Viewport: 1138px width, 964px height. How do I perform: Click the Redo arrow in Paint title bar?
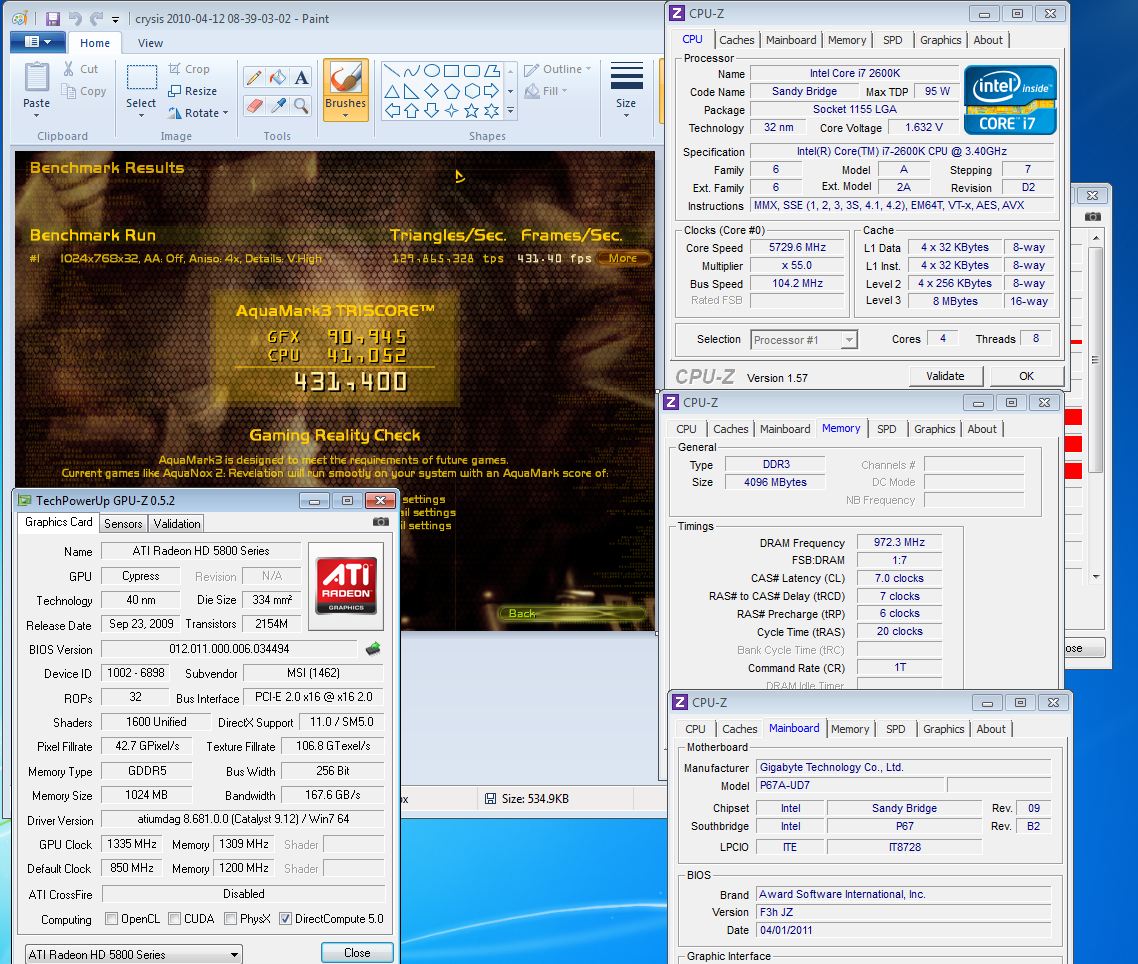click(x=96, y=19)
